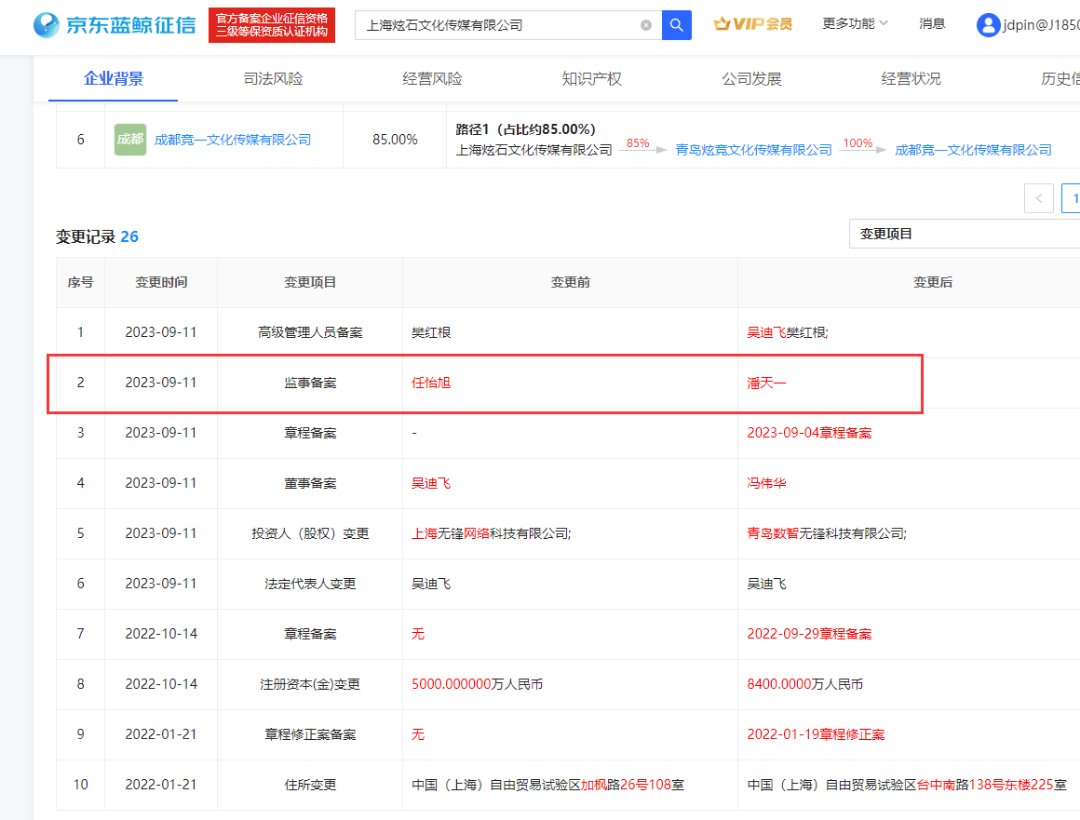Click 2023-09-04章程备案 entry
This screenshot has width=1080, height=820.
[x=809, y=433]
